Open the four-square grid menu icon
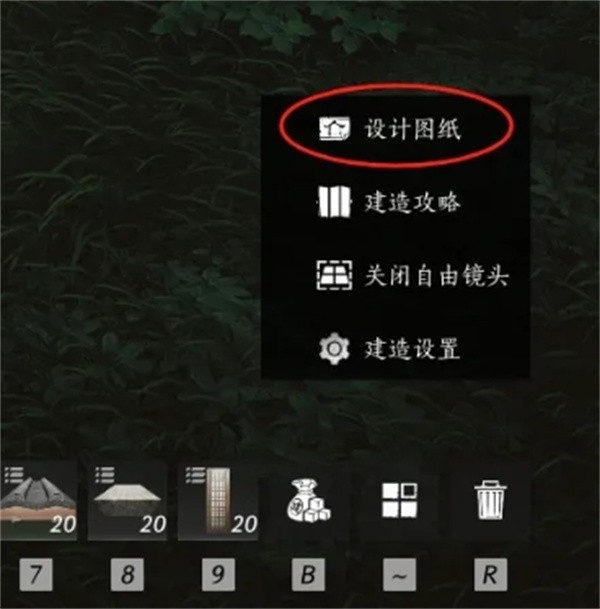Viewport: 600px width, 609px height. tap(400, 501)
